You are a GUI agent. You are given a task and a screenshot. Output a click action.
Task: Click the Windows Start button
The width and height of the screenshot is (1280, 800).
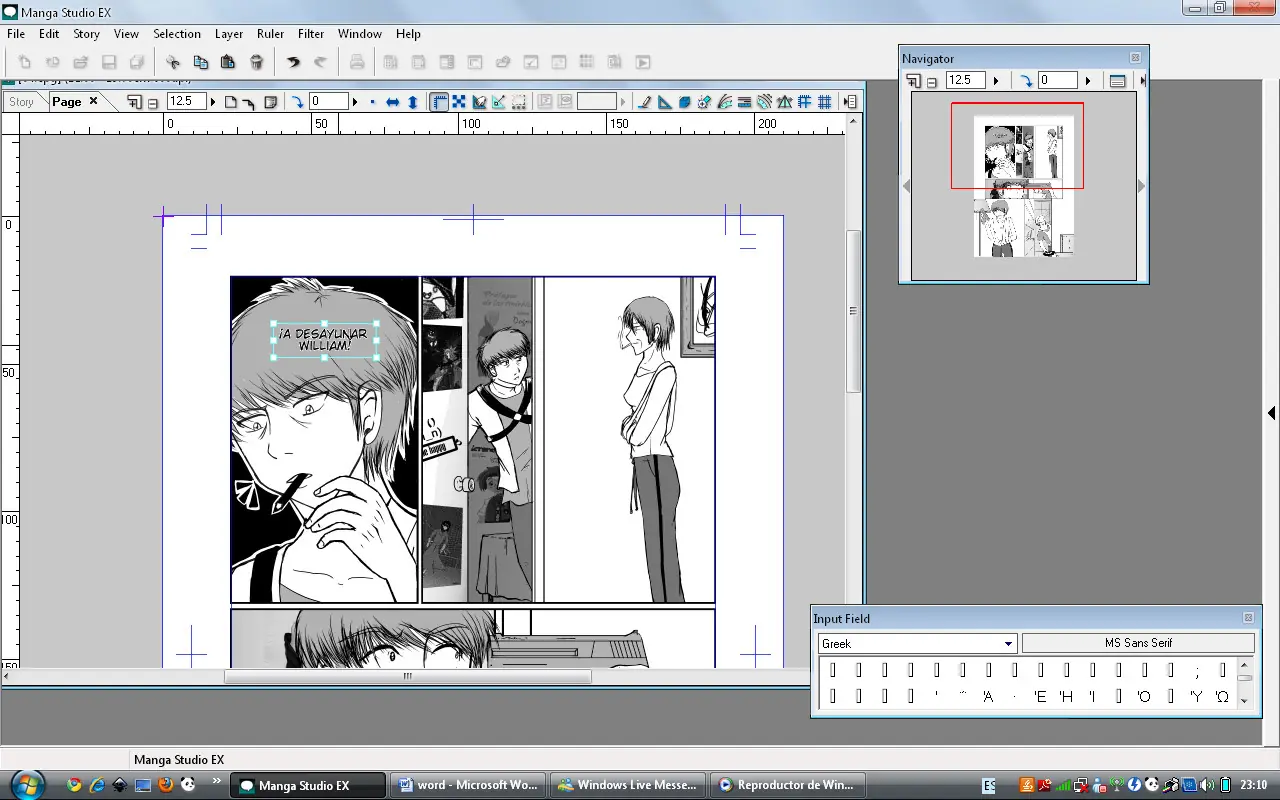click(26, 783)
